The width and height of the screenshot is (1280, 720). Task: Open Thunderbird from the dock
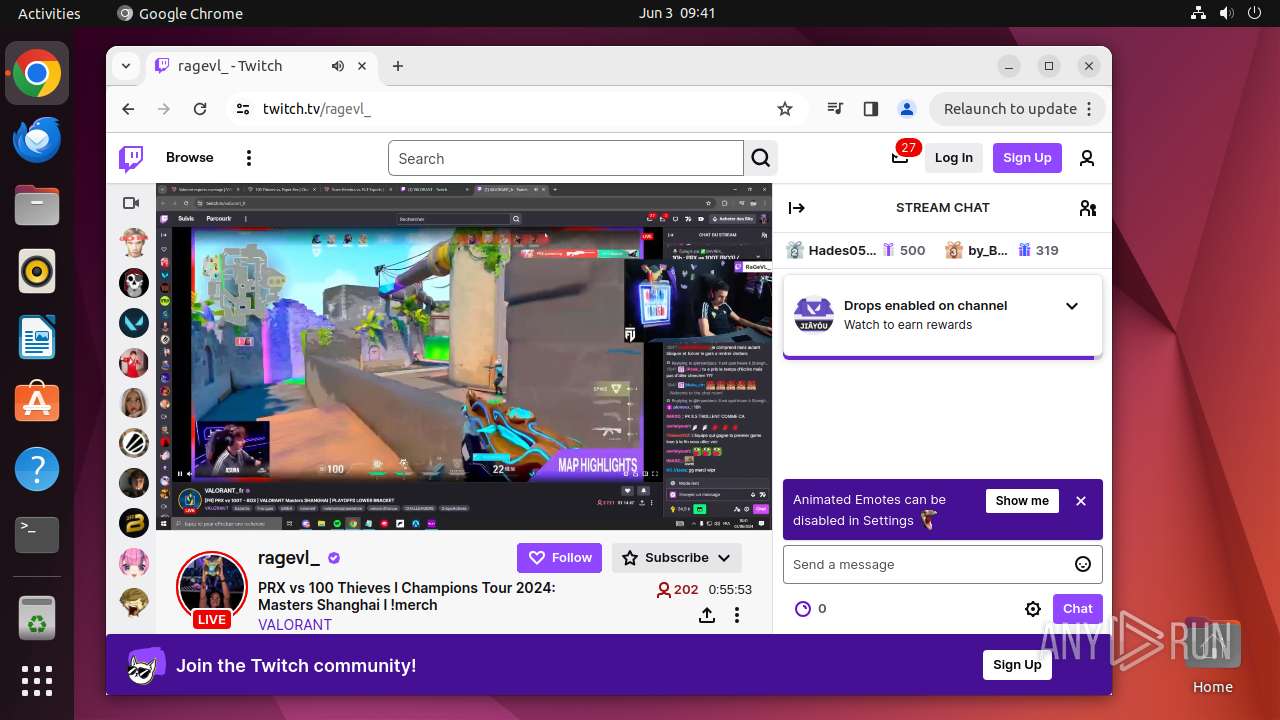click(37, 139)
